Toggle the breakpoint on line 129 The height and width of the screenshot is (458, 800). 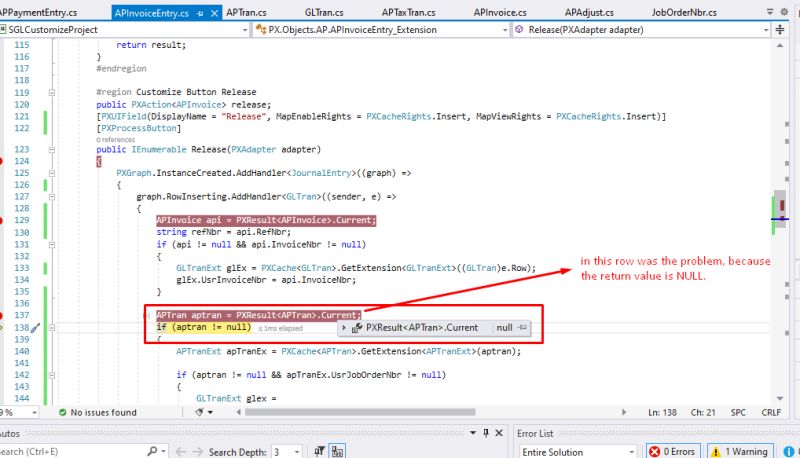tap(1, 220)
